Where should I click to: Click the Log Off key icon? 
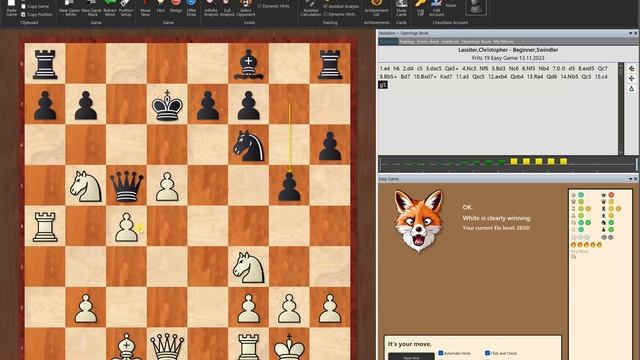[x=420, y=8]
